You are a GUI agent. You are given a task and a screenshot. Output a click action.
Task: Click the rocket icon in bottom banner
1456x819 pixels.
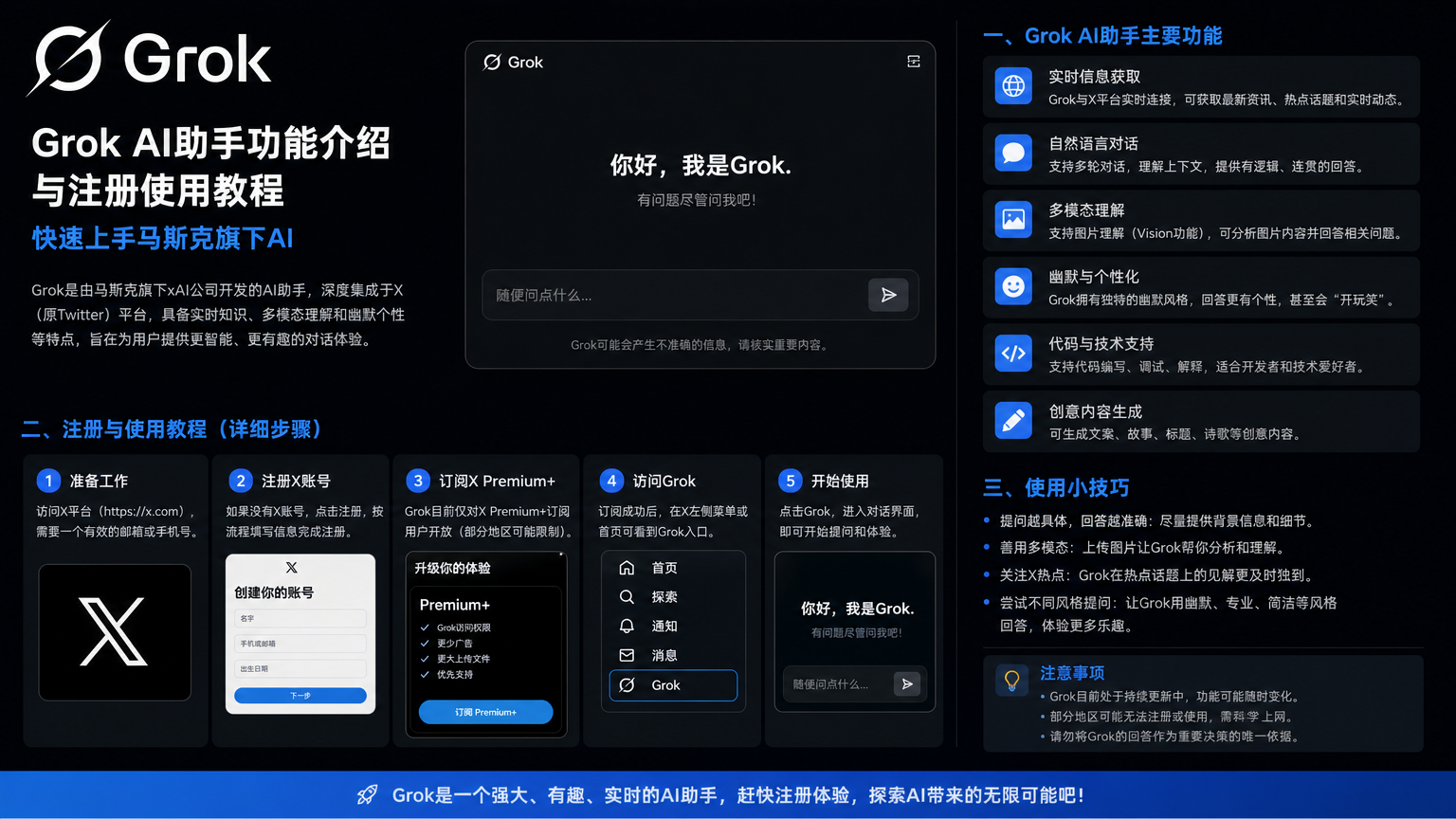pyautogui.click(x=368, y=795)
